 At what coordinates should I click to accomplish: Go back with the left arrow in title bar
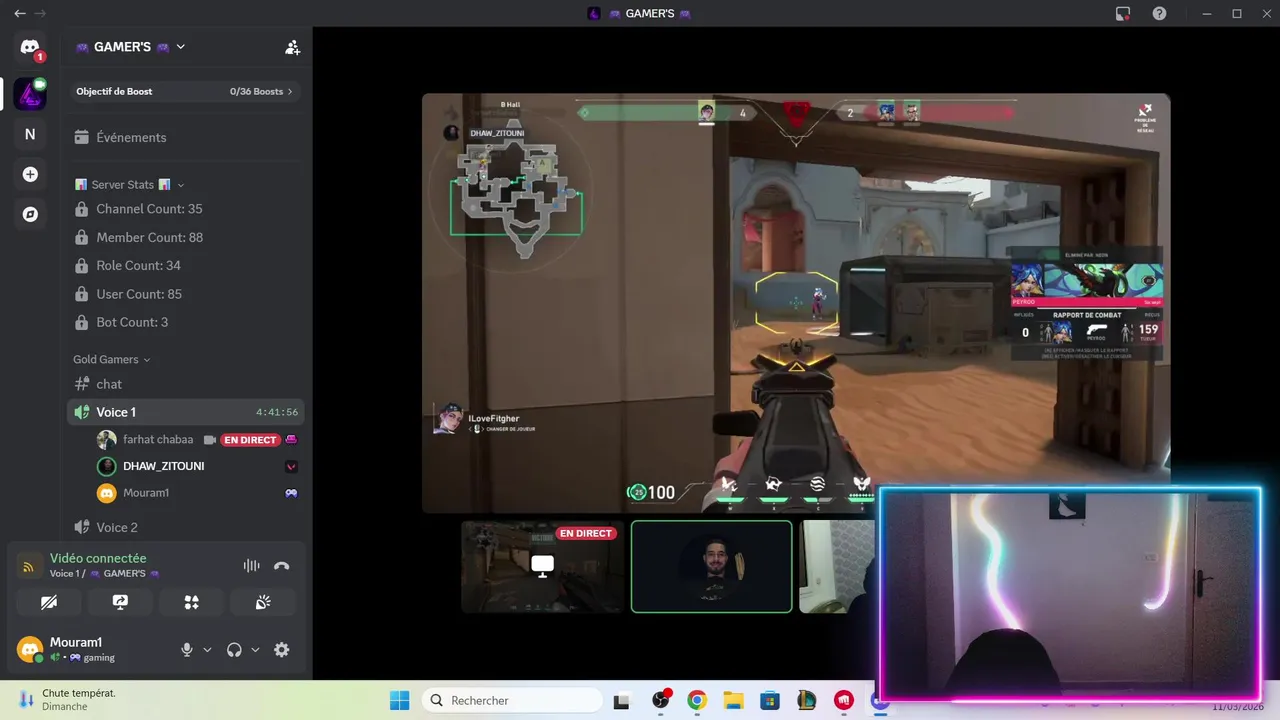click(x=19, y=13)
